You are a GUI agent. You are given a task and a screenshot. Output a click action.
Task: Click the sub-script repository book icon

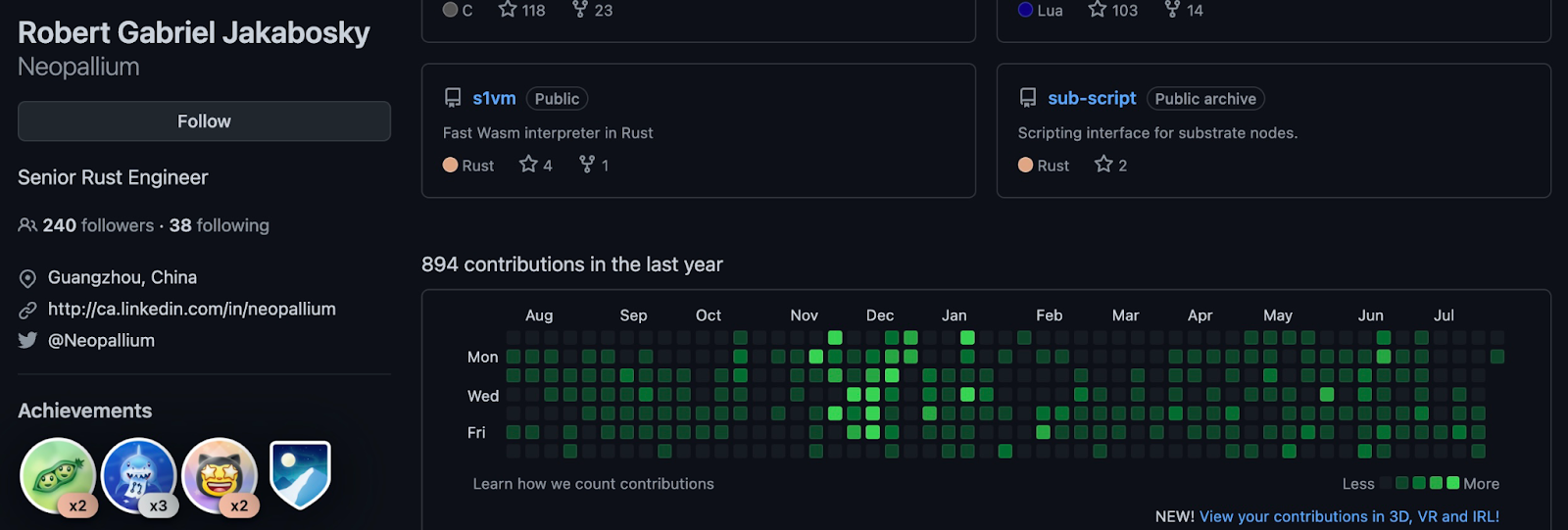tap(1028, 98)
